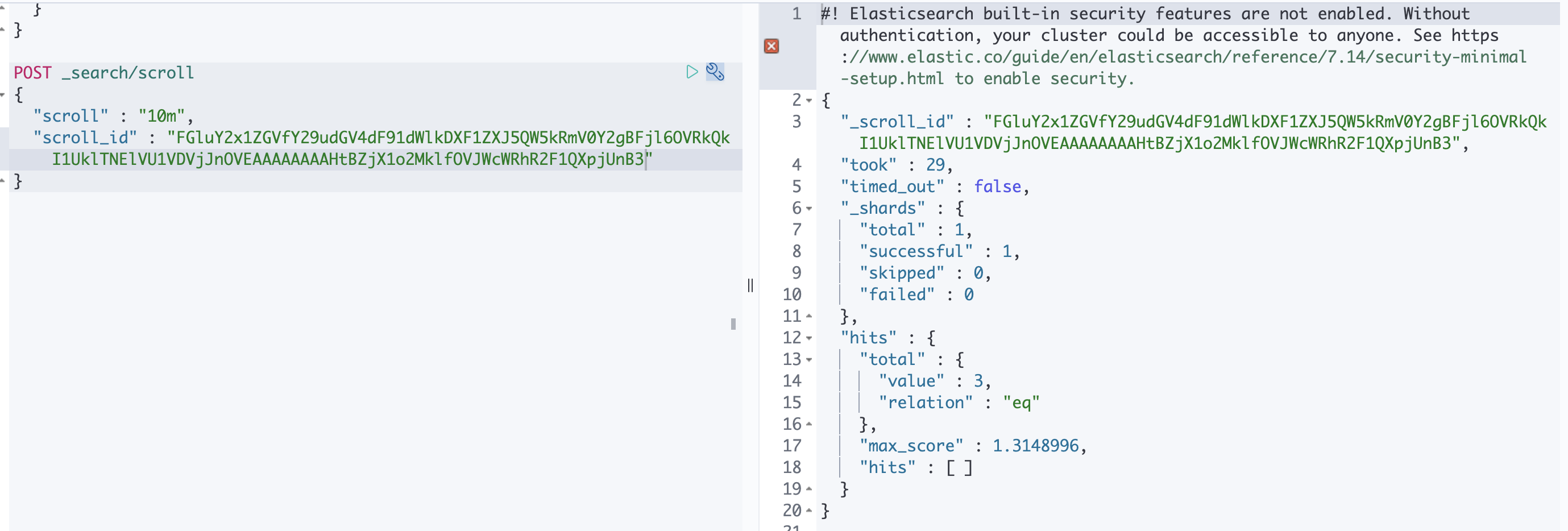This screenshot has height=531, width=1568.
Task: Collapse the total block at line 13
Action: tap(809, 360)
